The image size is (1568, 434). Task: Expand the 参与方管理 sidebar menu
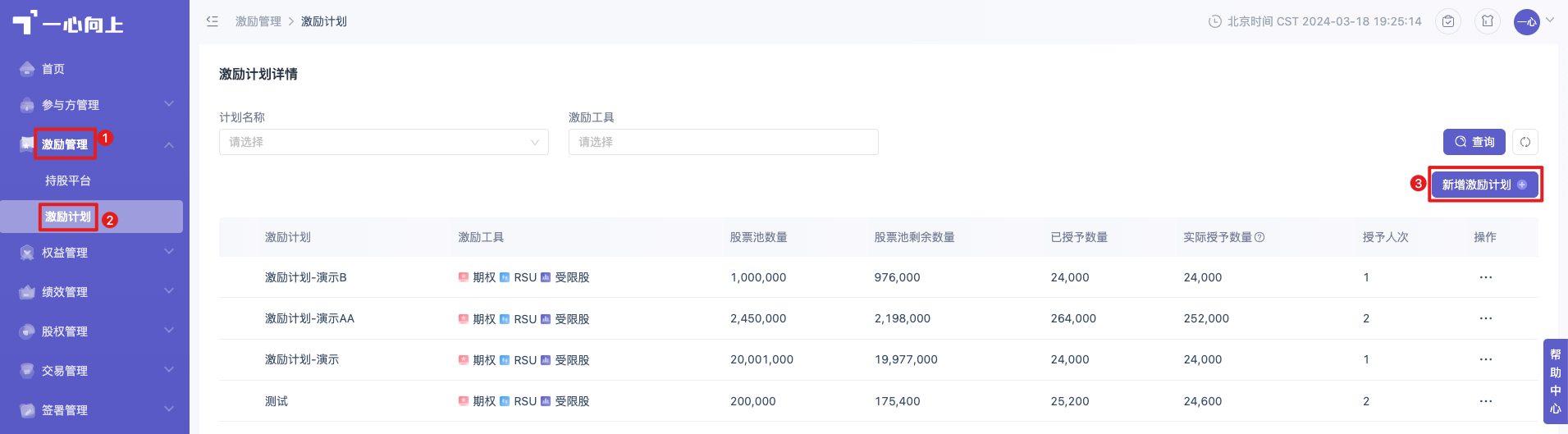coord(94,105)
